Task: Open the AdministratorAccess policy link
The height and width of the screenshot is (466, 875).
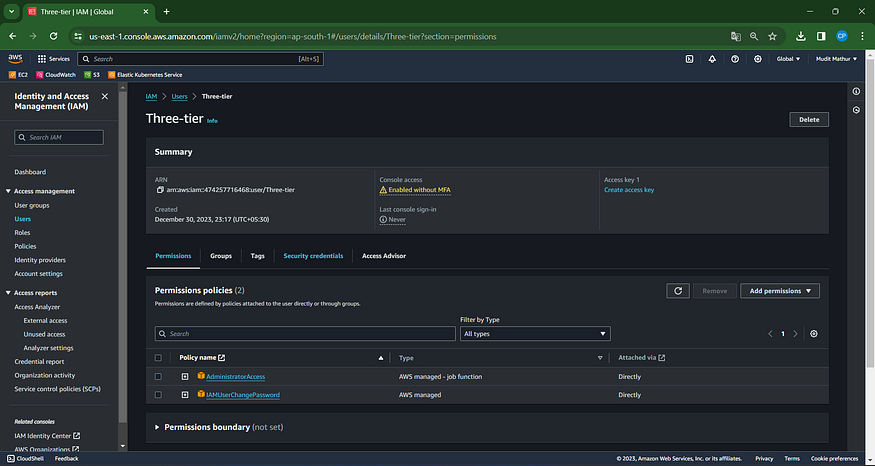Action: [x=235, y=377]
